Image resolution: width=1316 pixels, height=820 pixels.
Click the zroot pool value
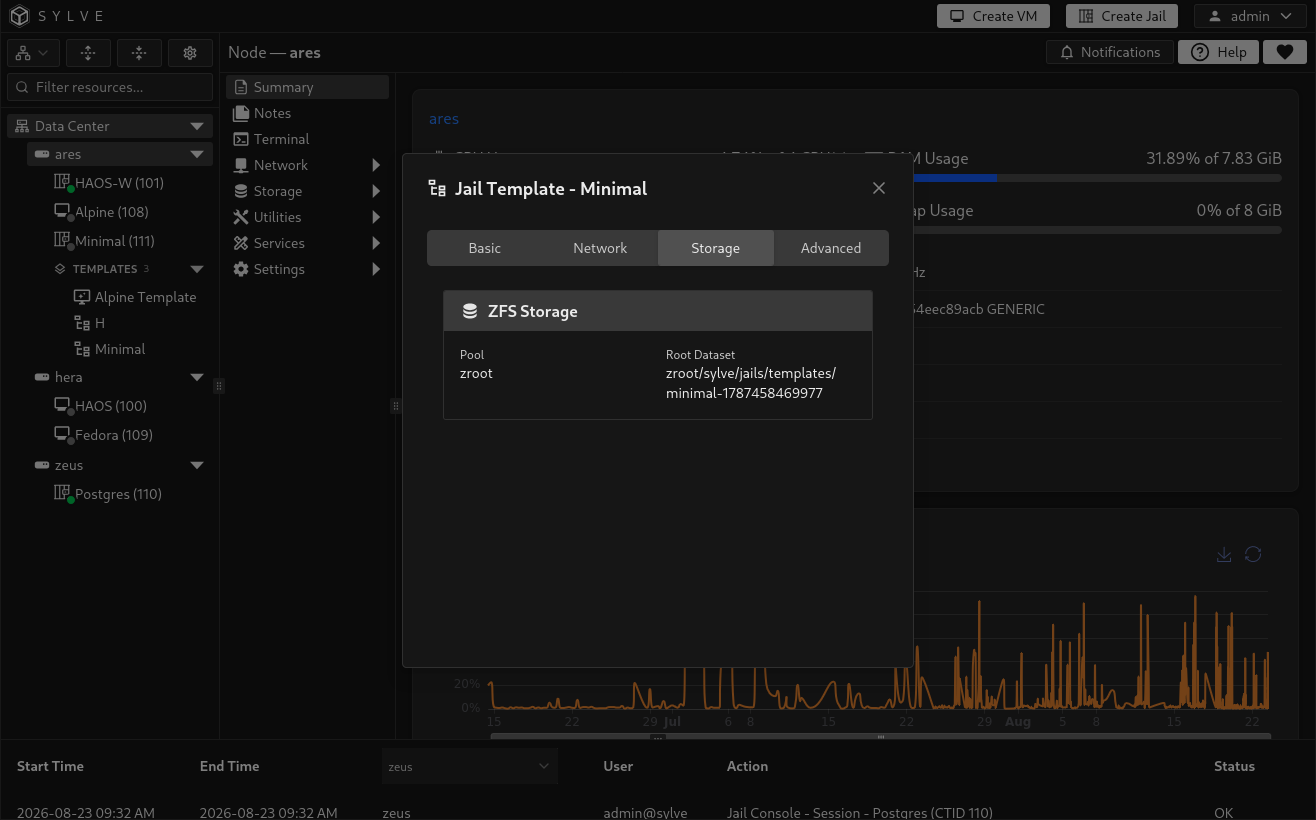477,373
